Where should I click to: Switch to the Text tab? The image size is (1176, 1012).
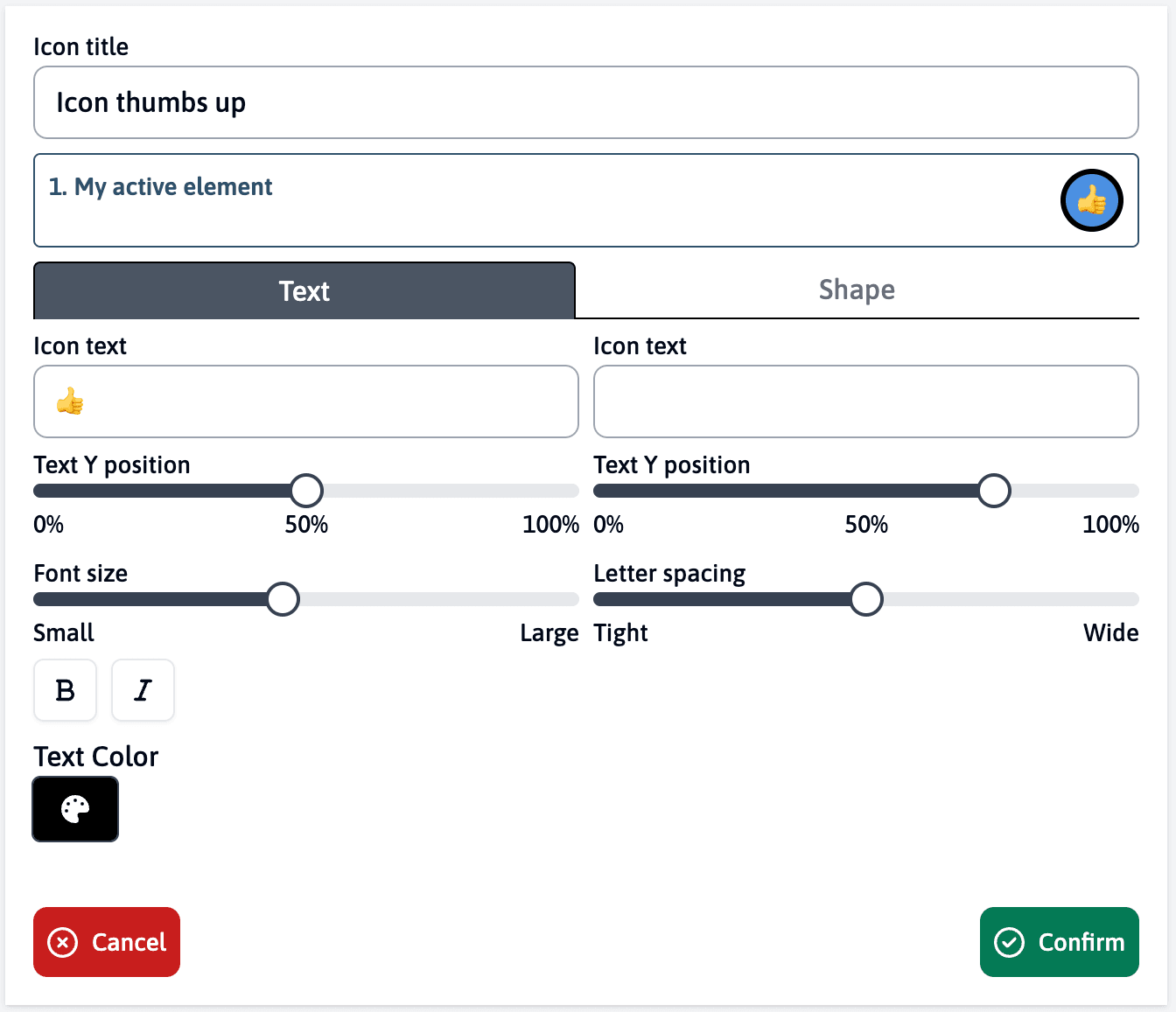(304, 290)
